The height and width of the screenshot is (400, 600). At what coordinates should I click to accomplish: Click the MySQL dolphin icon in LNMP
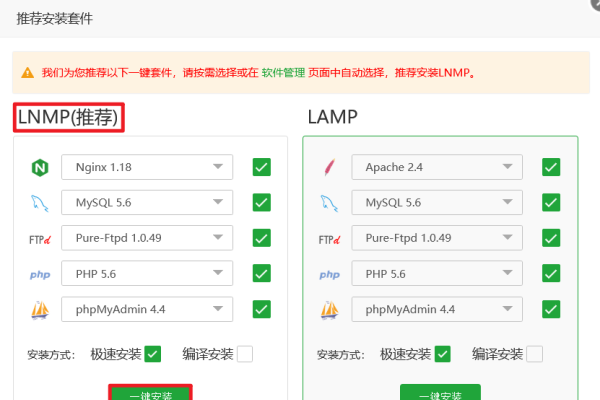coord(40,203)
